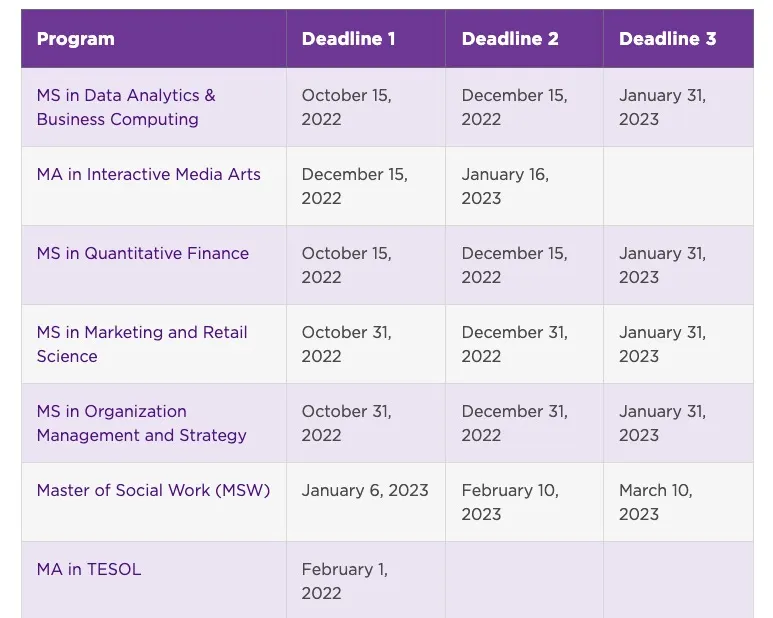Click the Deadline 1 column header
Screen dimensions: 773x618
pyautogui.click(x=348, y=39)
